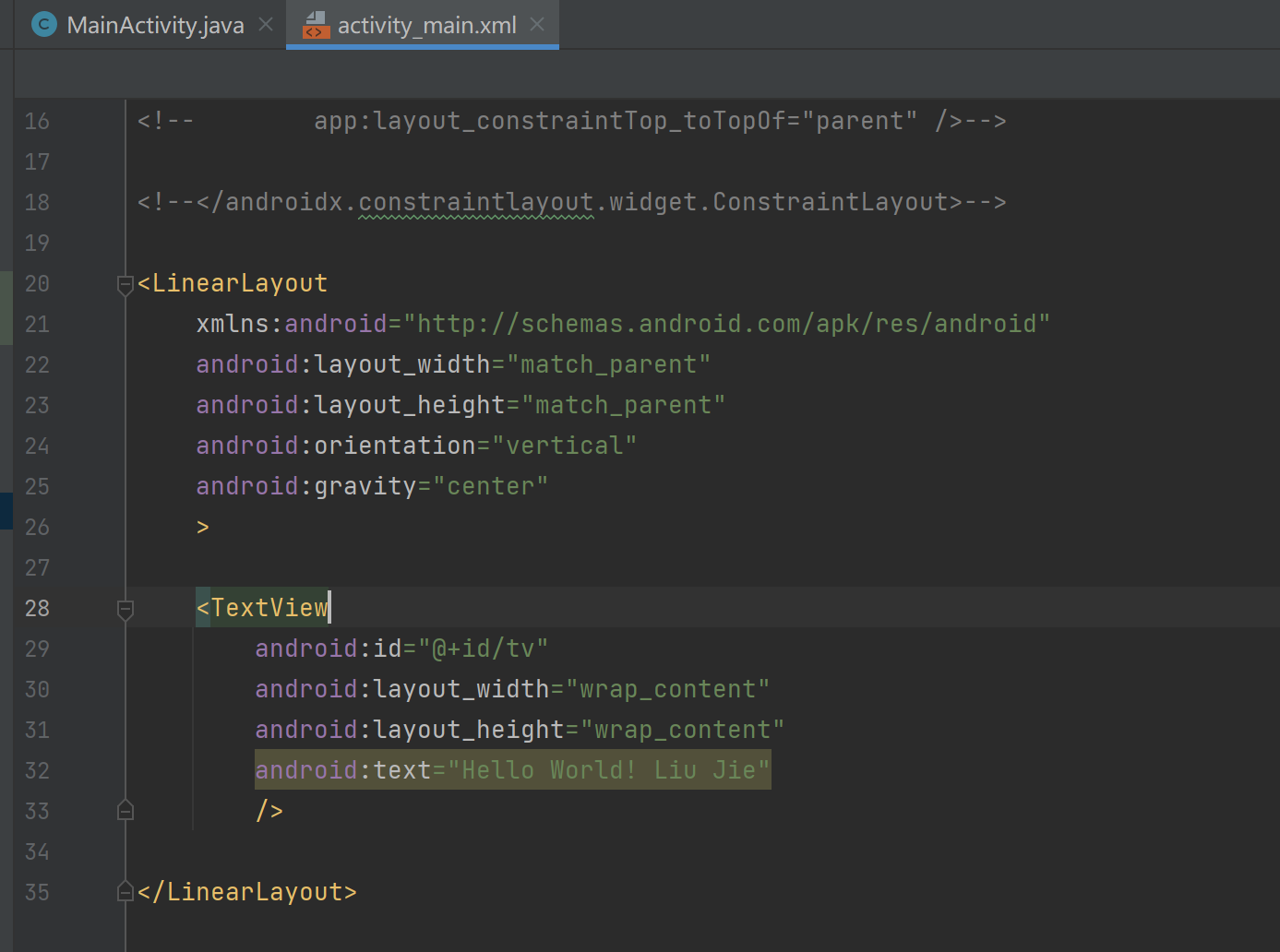Image resolution: width=1280 pixels, height=952 pixels.
Task: Click line number 28 in the gutter
Action: tap(37, 608)
